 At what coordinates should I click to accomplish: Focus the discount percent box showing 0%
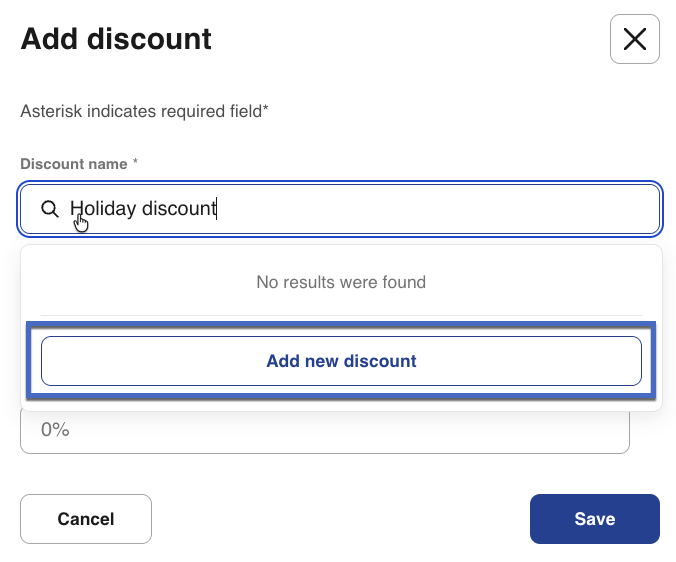coord(324,430)
